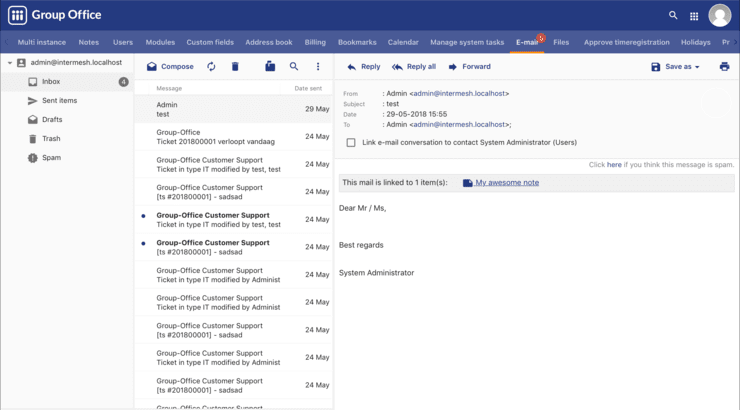Open the apps grid icon in header

[x=694, y=16]
